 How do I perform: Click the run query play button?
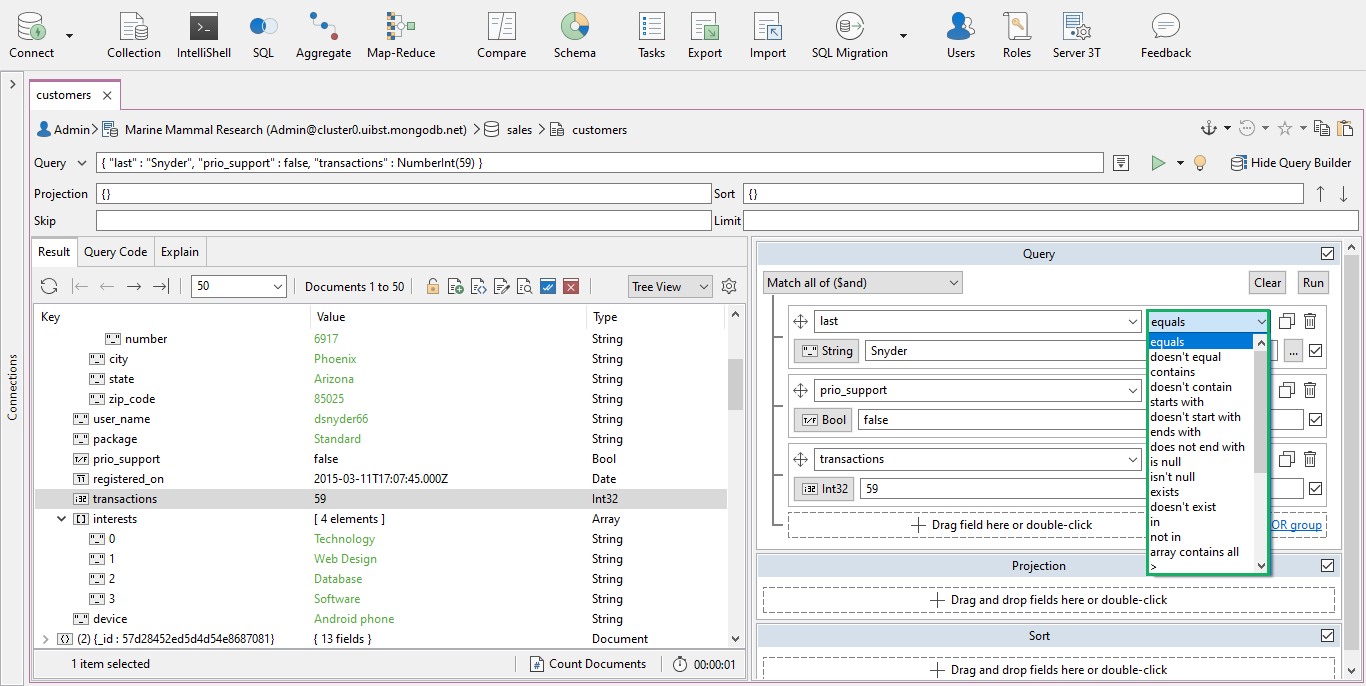click(1158, 163)
